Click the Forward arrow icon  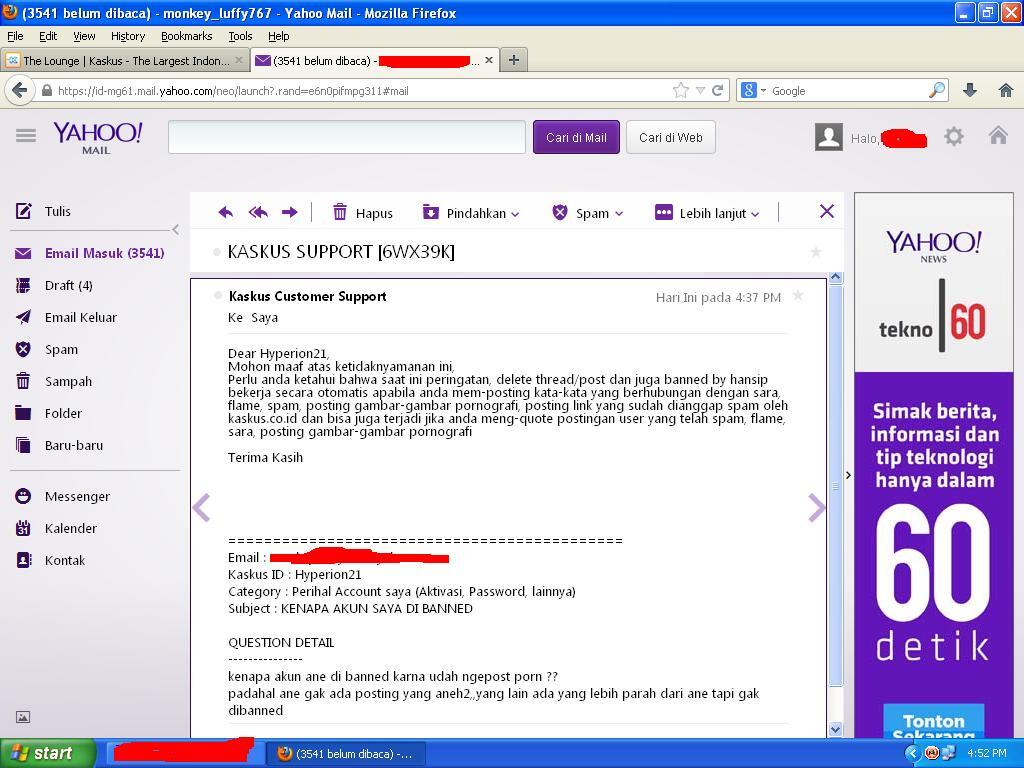(289, 212)
